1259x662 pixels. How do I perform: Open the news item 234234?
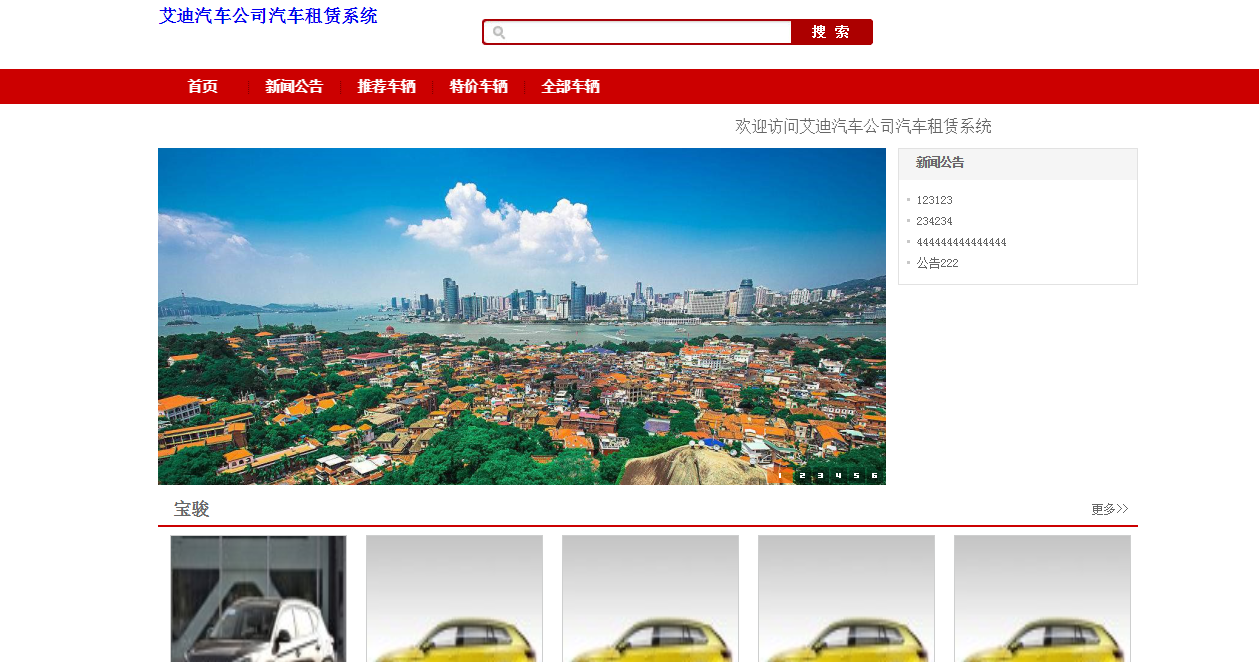click(x=934, y=221)
